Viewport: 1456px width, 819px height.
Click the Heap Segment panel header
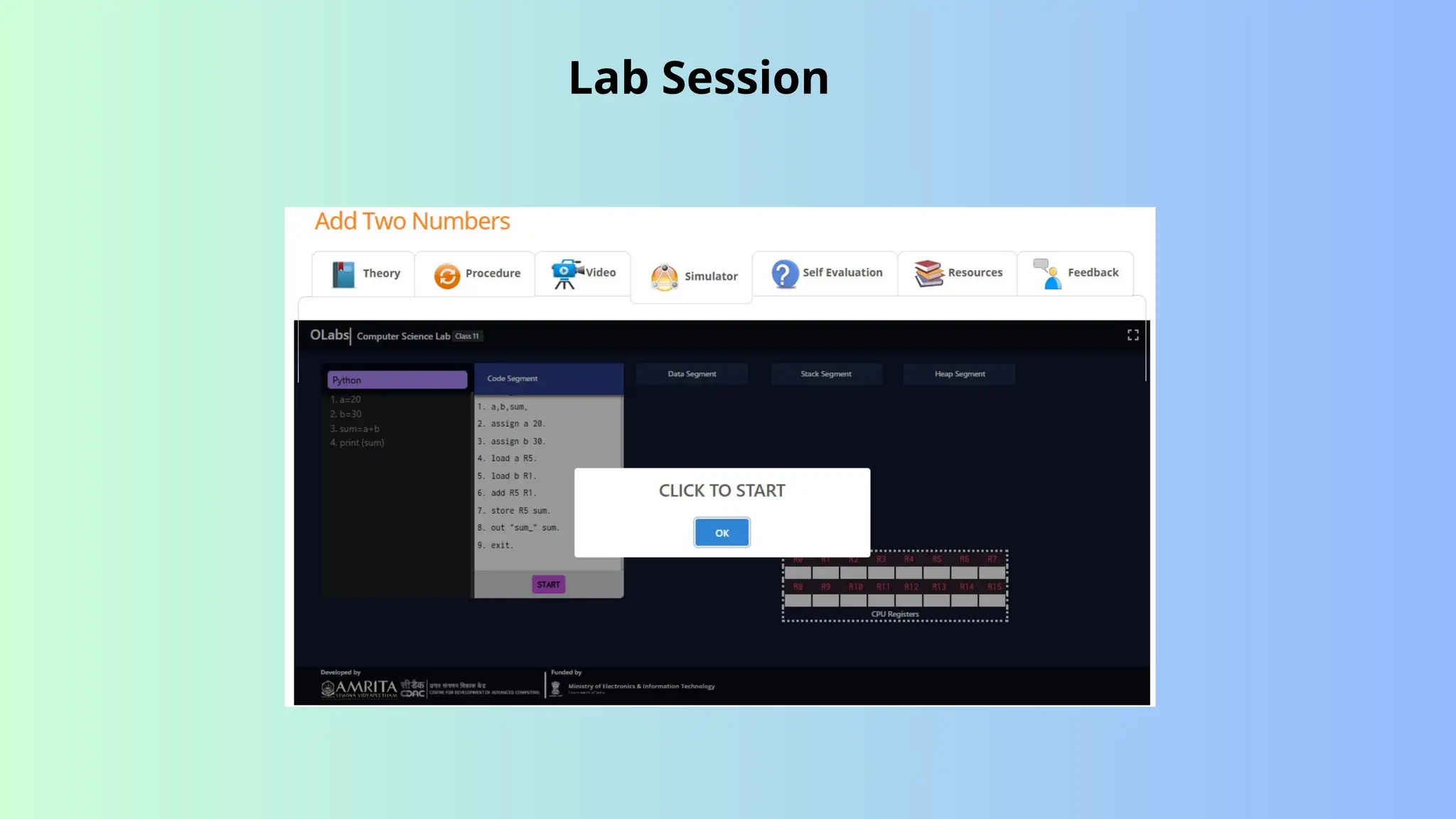click(960, 374)
